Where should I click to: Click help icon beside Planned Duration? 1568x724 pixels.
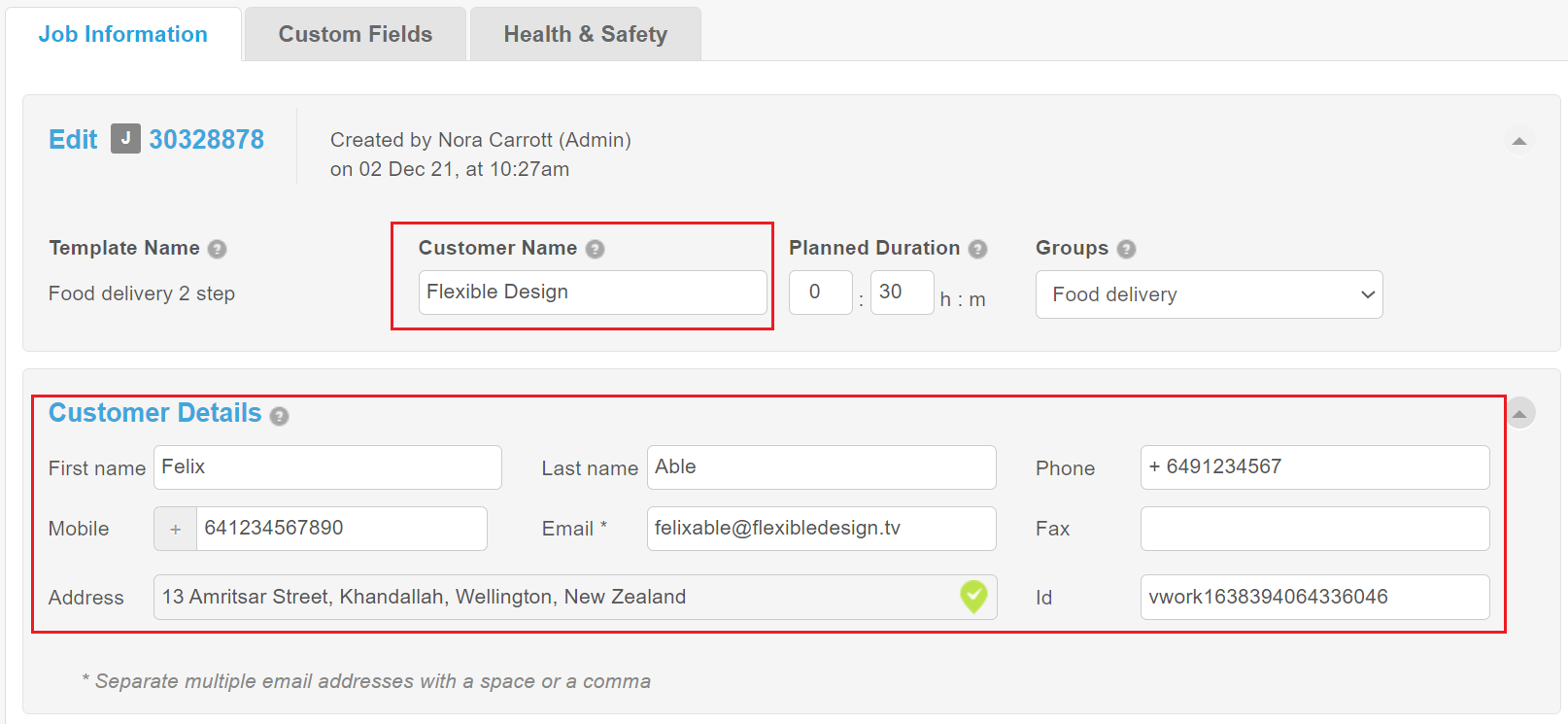(977, 249)
